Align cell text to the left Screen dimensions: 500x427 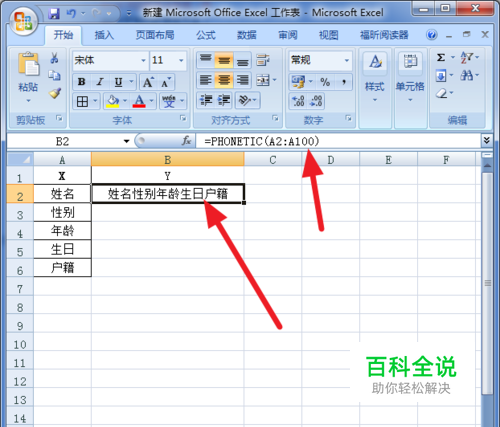tap(205, 80)
